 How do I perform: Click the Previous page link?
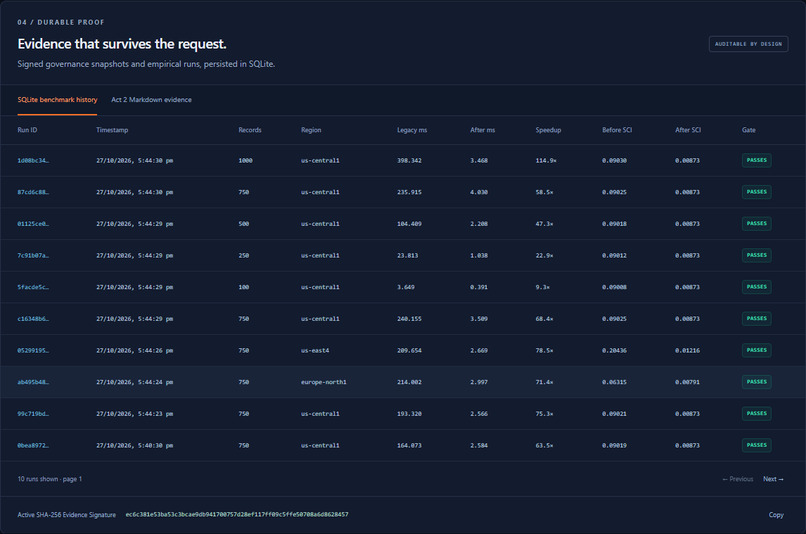click(x=738, y=479)
